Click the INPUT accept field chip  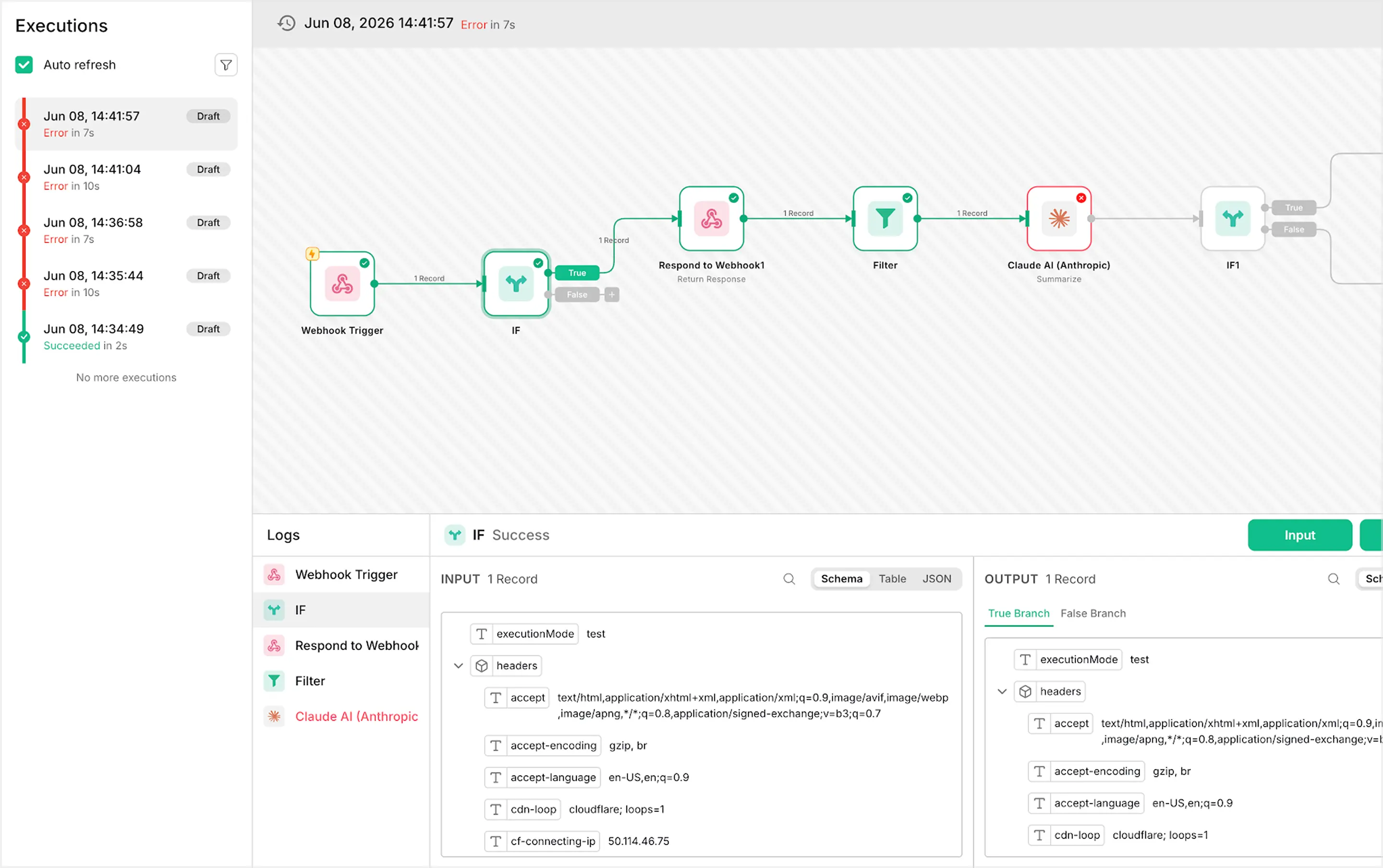point(517,698)
